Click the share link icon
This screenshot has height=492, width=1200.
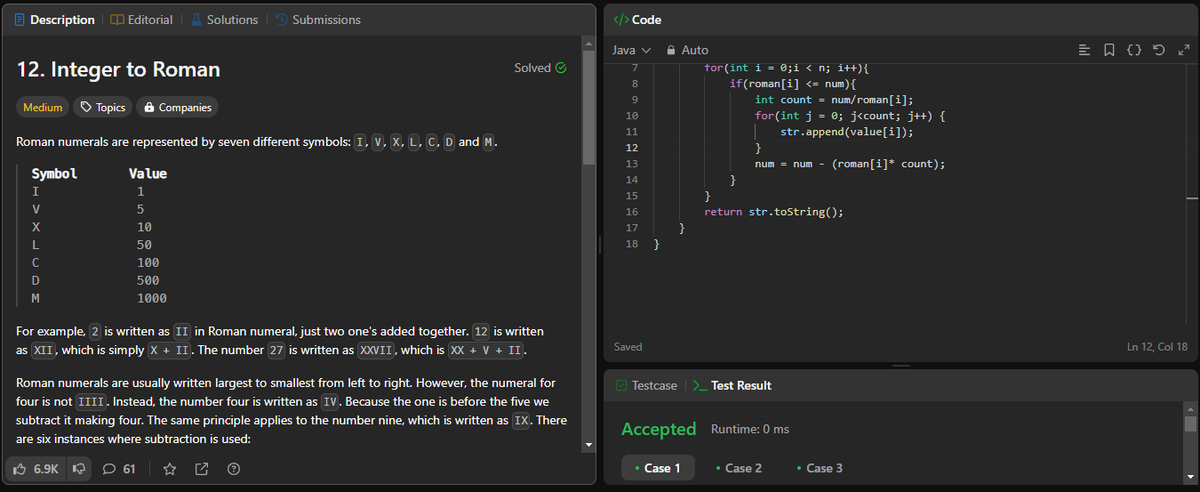tap(201, 468)
